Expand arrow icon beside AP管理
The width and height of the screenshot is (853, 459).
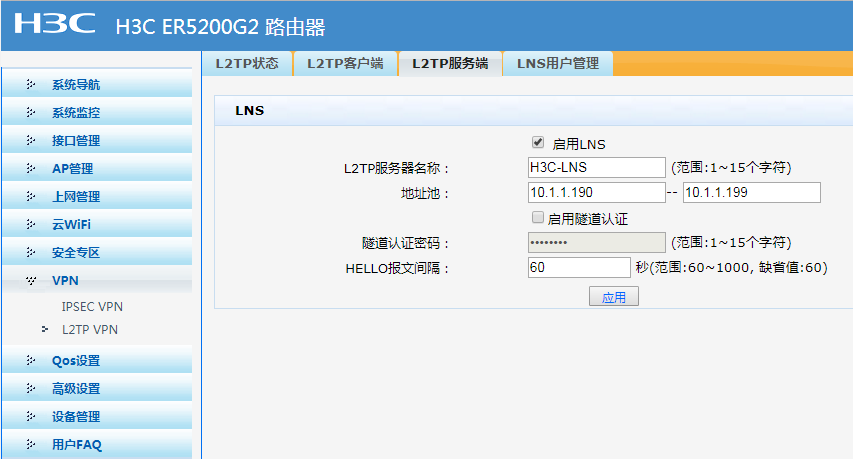coord(30,169)
